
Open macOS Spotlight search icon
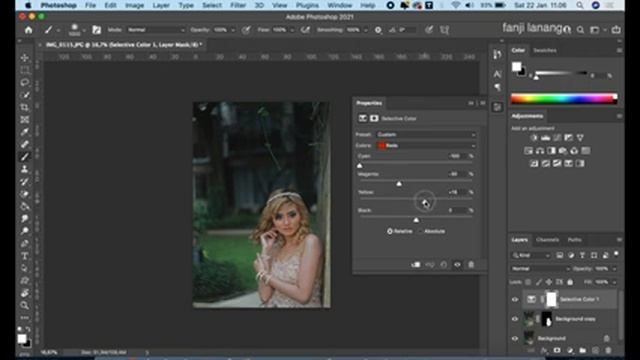pyautogui.click(x=580, y=5)
